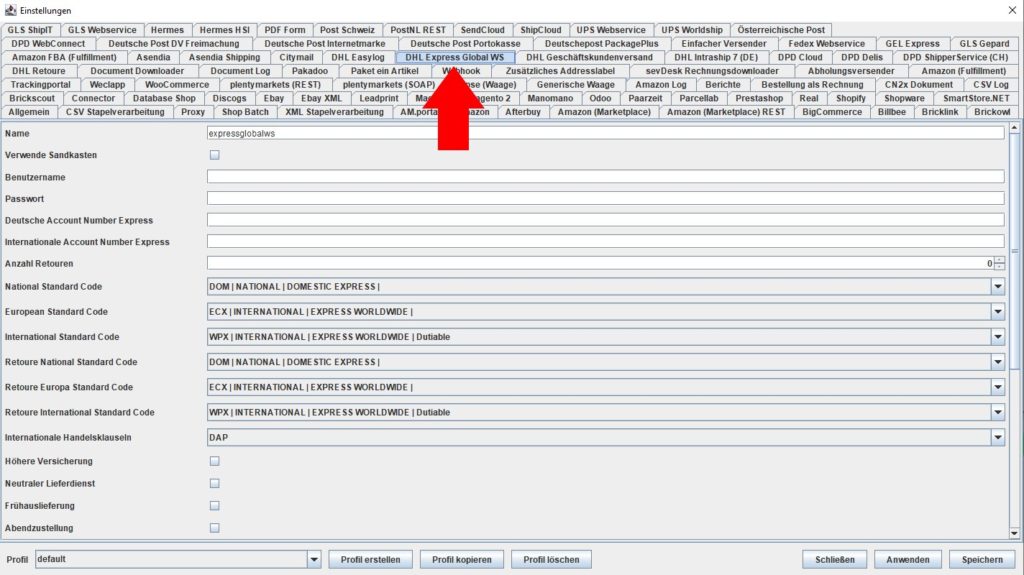Switch to Allgemein tab
Viewport: 1024px width, 575px height.
pyautogui.click(x=29, y=112)
